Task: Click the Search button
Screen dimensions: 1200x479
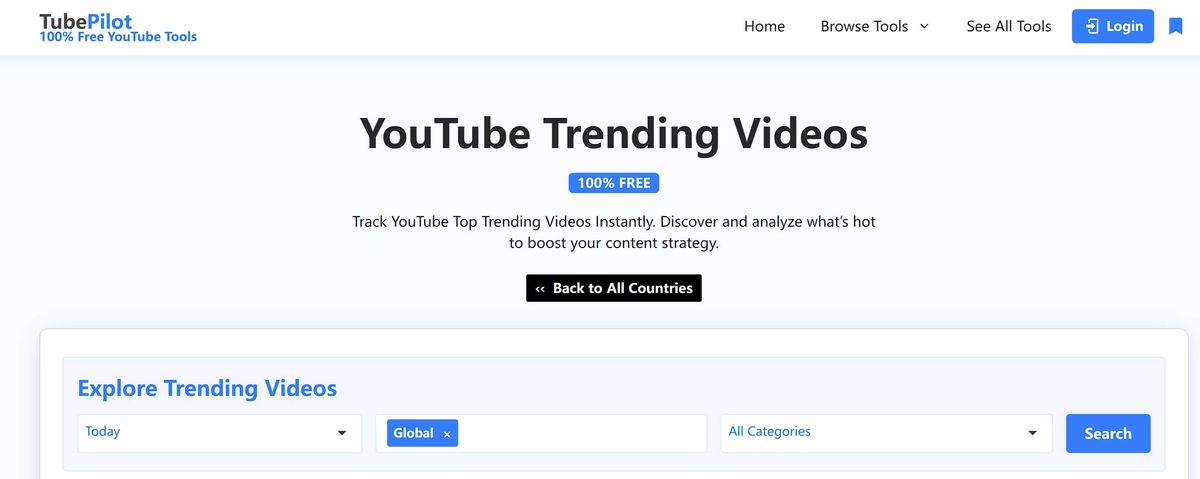Action: point(1108,433)
